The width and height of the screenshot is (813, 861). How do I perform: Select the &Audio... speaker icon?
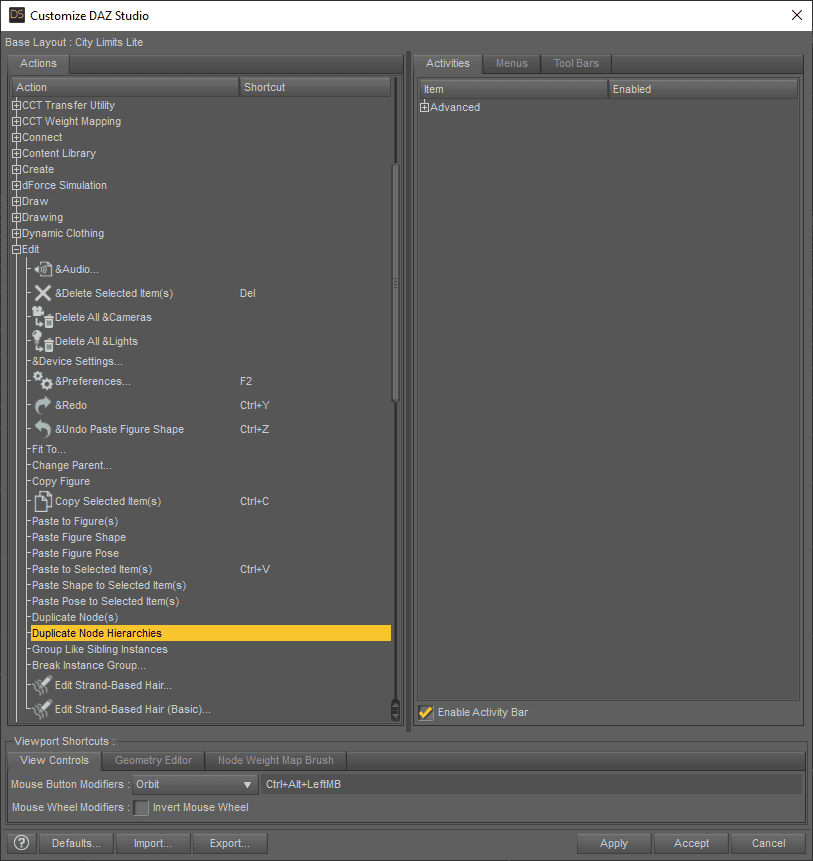point(43,269)
